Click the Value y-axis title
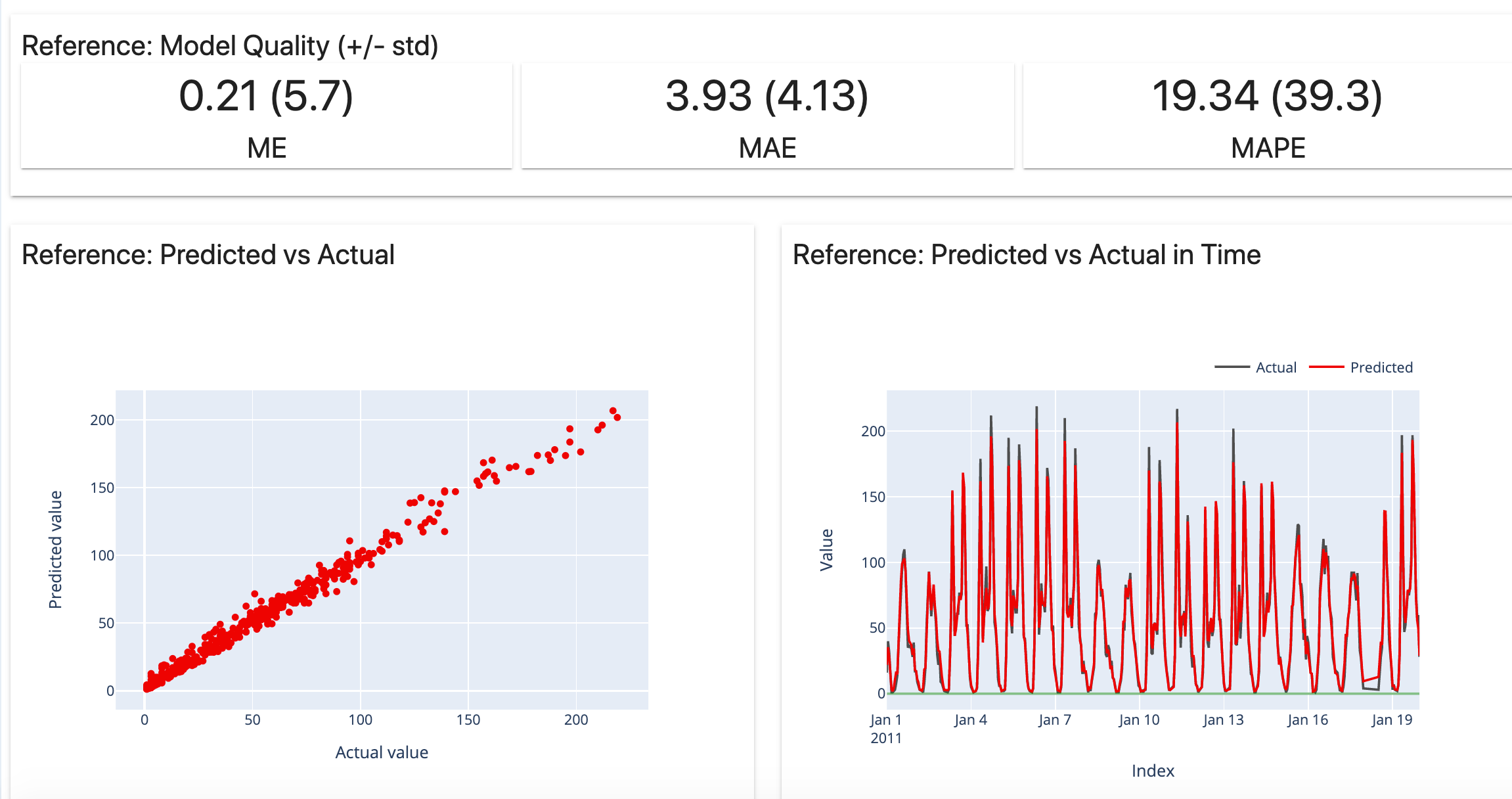Image resolution: width=1512 pixels, height=799 pixels. click(826, 549)
